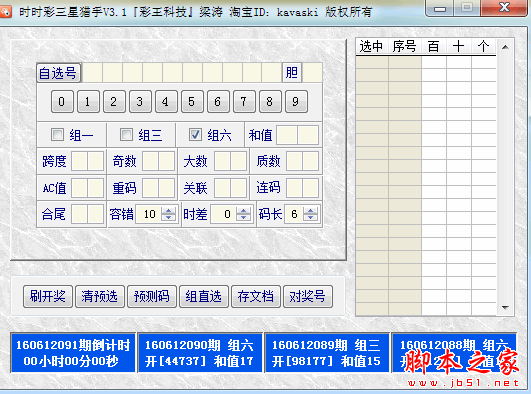Click the 预测码 button

(152, 296)
